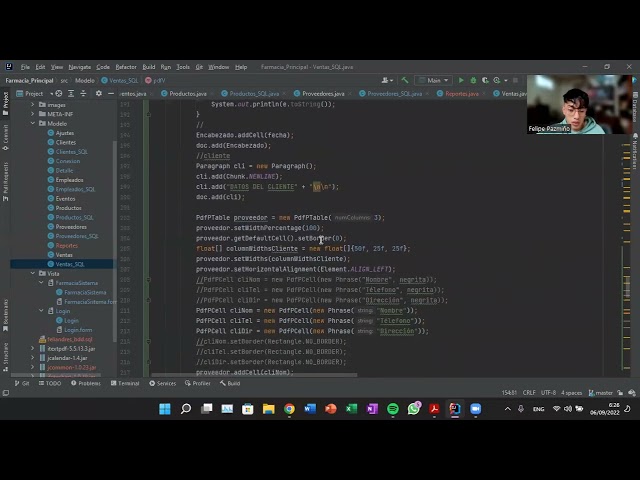Screen dimensions: 640x480
Task: Hide the Project panel with minus icon
Action: [x=111, y=93]
